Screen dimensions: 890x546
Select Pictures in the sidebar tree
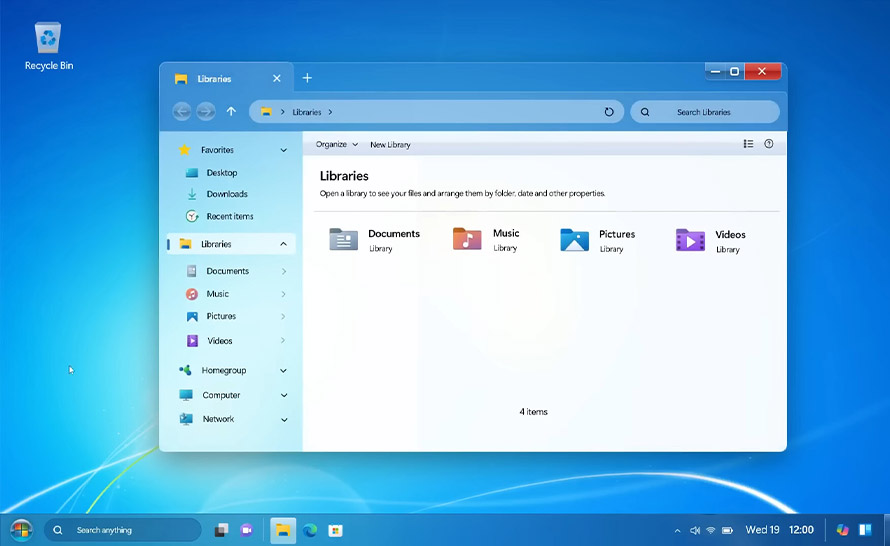221,316
